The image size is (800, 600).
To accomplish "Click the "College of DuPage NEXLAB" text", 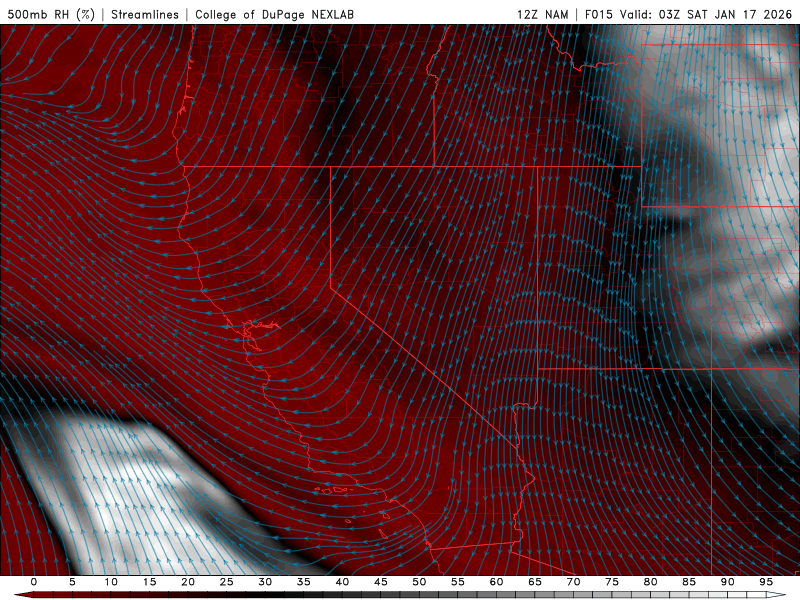I will point(274,14).
